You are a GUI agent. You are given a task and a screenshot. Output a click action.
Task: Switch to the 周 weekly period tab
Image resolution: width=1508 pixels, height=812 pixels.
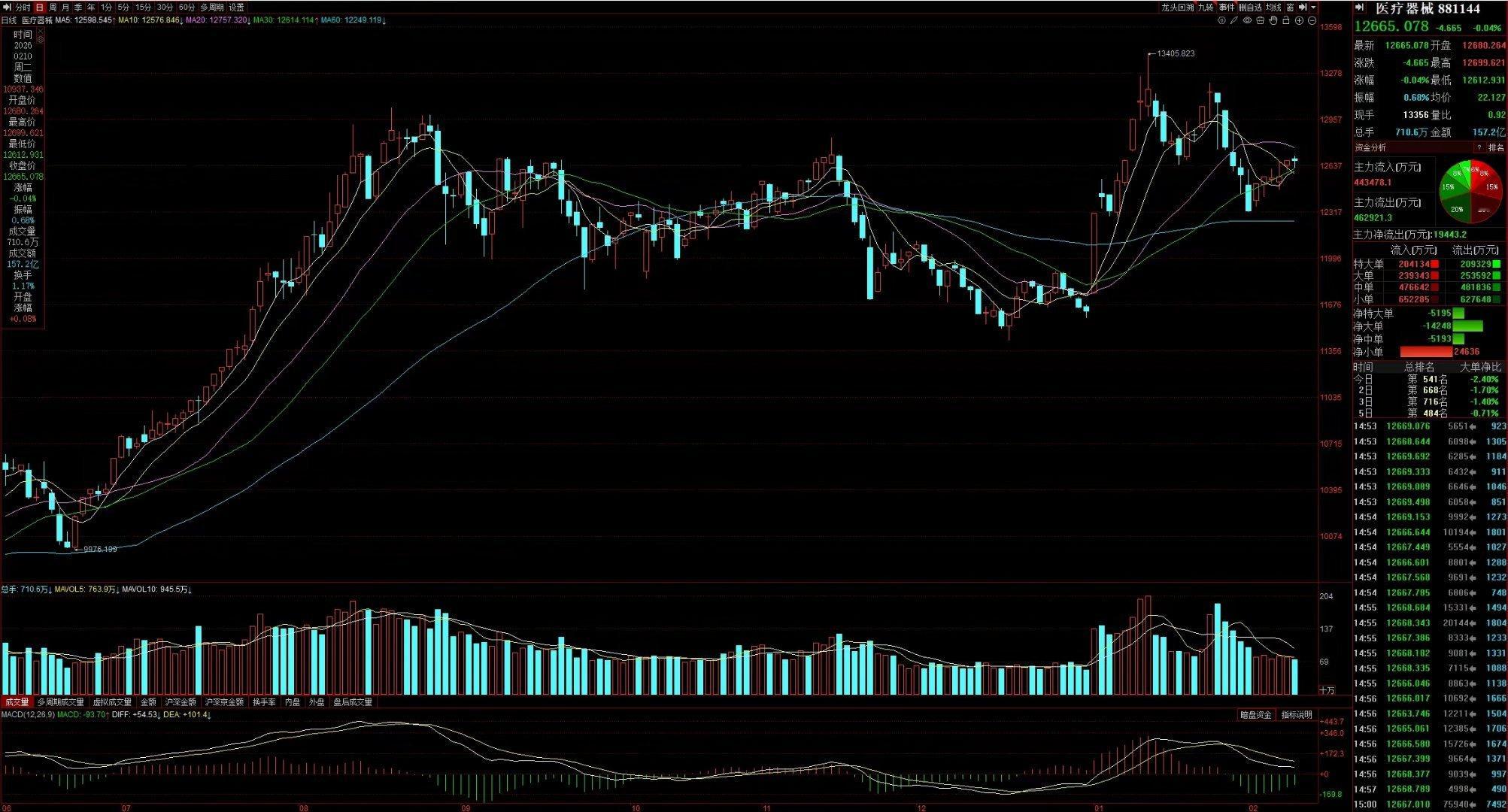click(x=53, y=8)
